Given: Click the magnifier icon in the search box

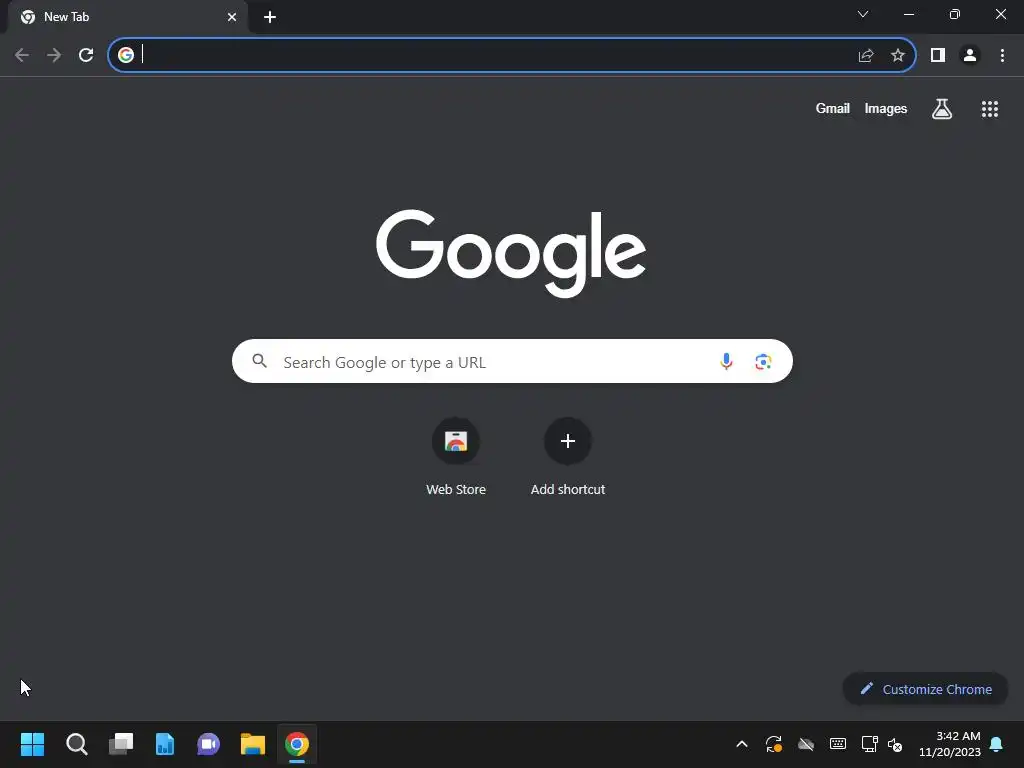Looking at the screenshot, I should pos(259,360).
